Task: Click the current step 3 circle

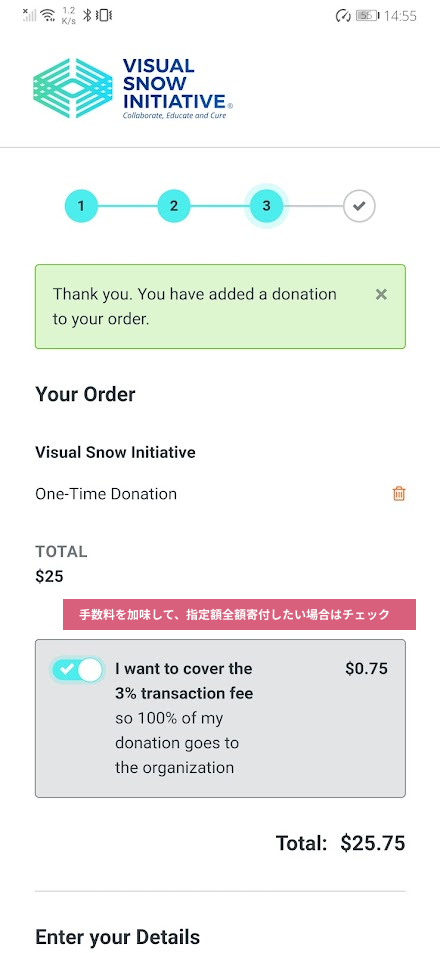Action: pos(266,207)
